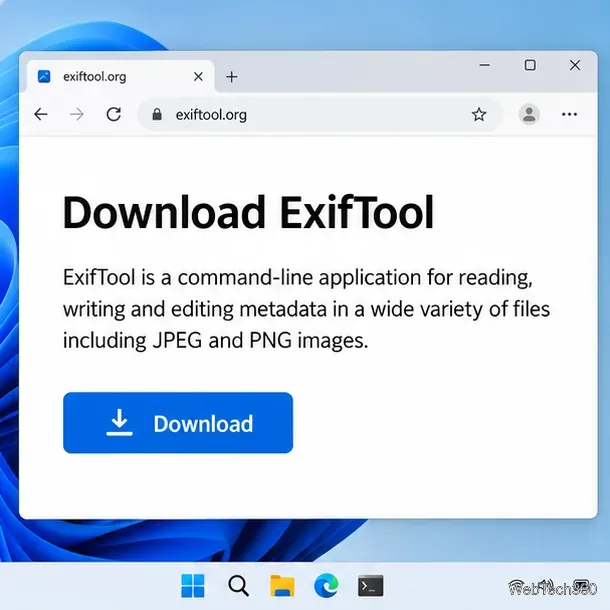The width and height of the screenshot is (610, 610).
Task: Click the padlock site info icon
Action: coord(157,114)
